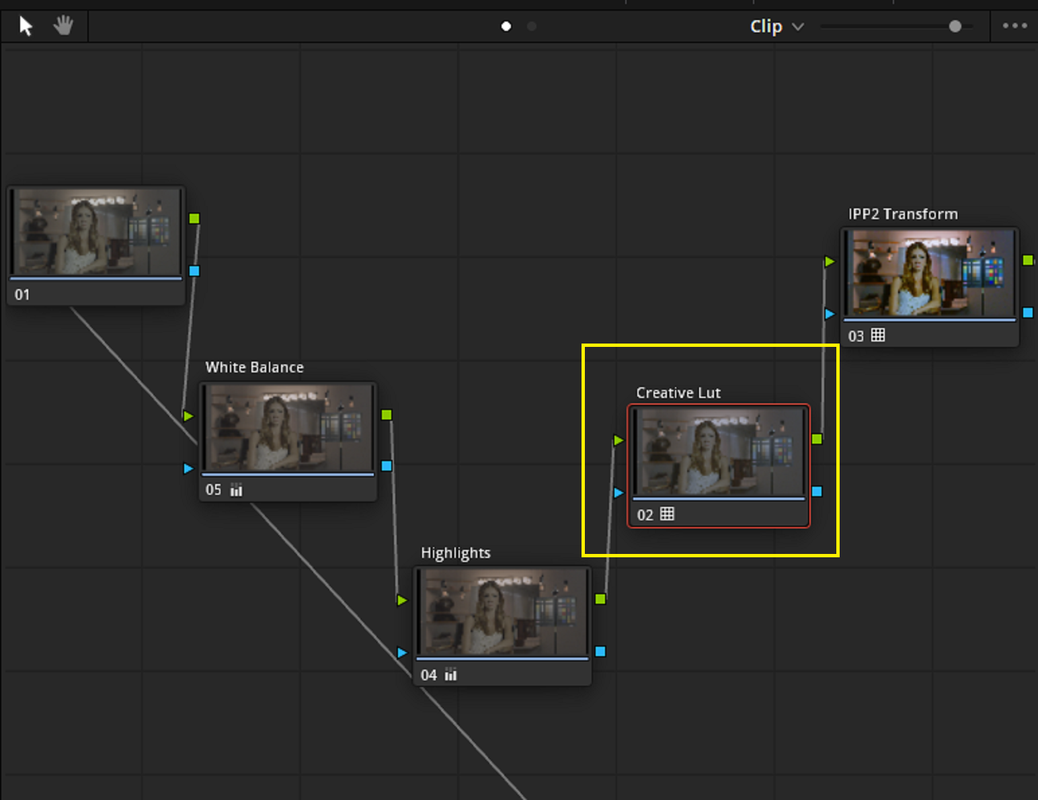Click bars icon on node 05
1038x800 pixels.
(236, 490)
